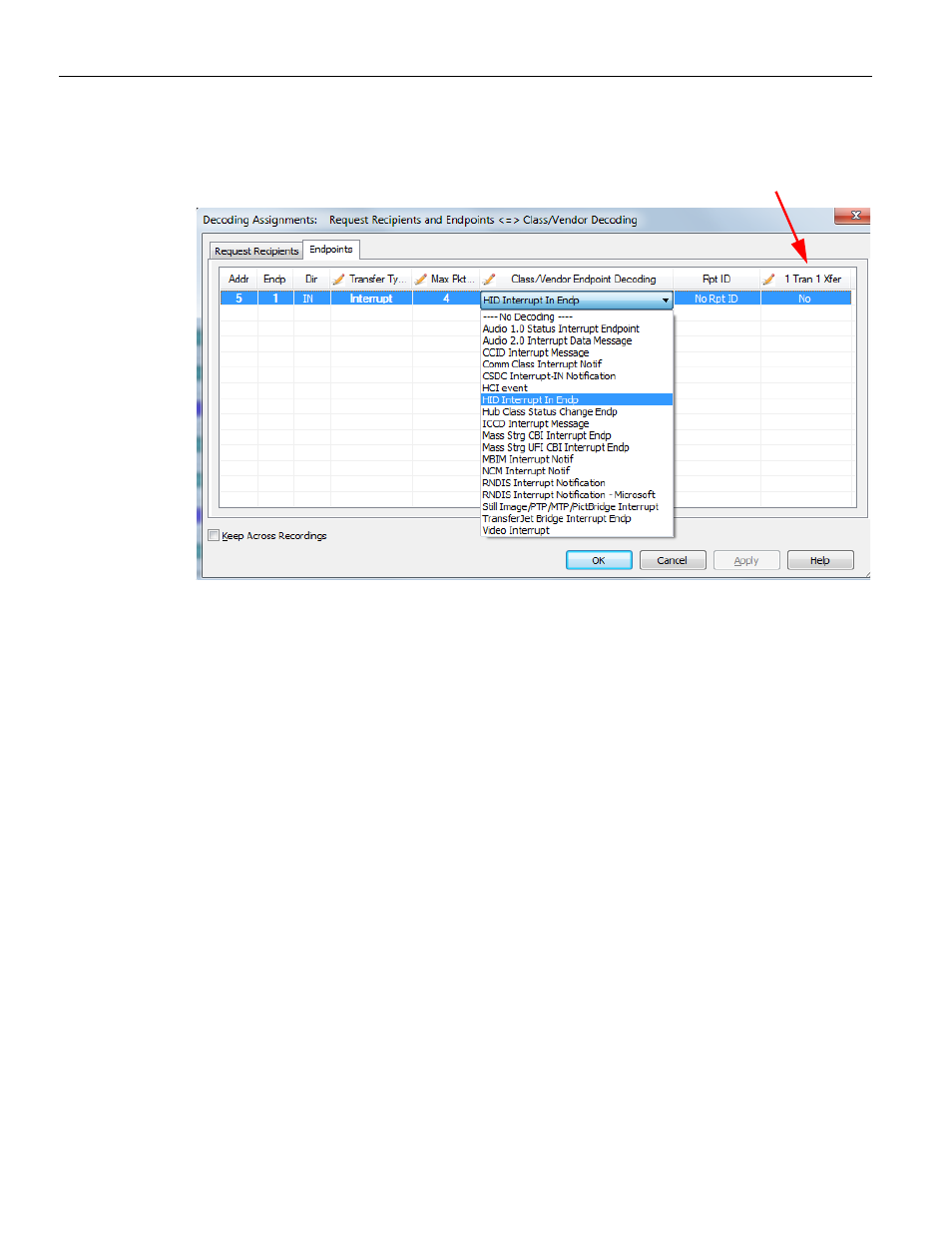Click the Max Pkt column pencil icon
The width and height of the screenshot is (952, 1233).
(421, 280)
